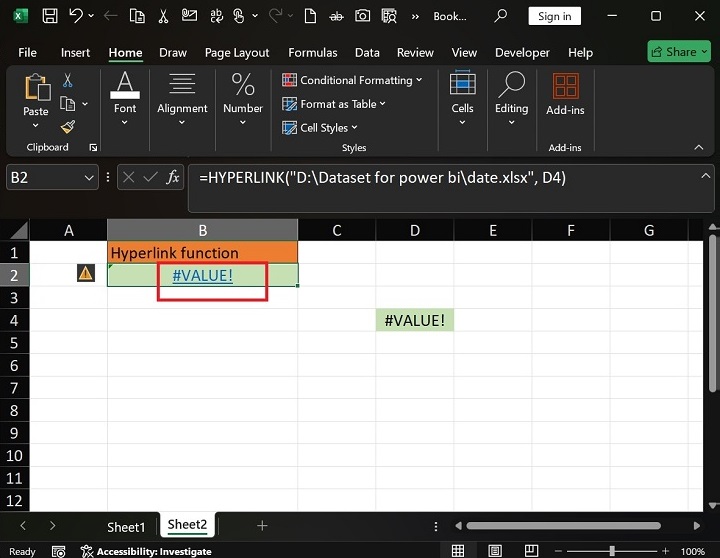Screen dimensions: 720x558
Task: Enable Page Break Preview view
Action: pyautogui.click(x=528, y=551)
